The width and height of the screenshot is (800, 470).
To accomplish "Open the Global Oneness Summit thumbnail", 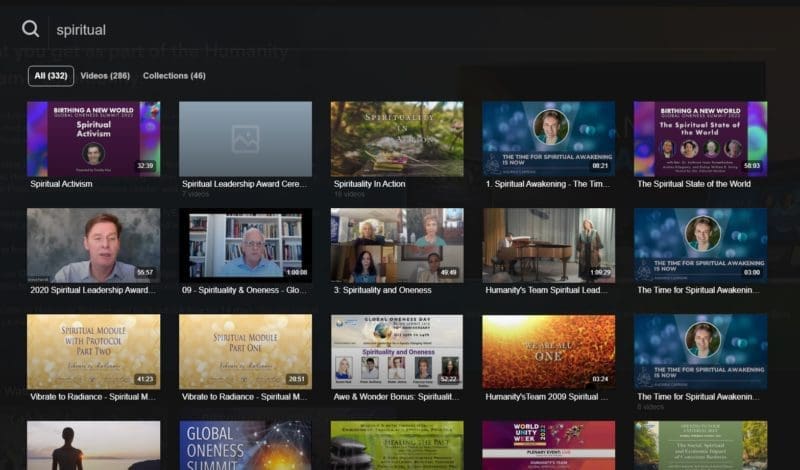I will click(245, 445).
